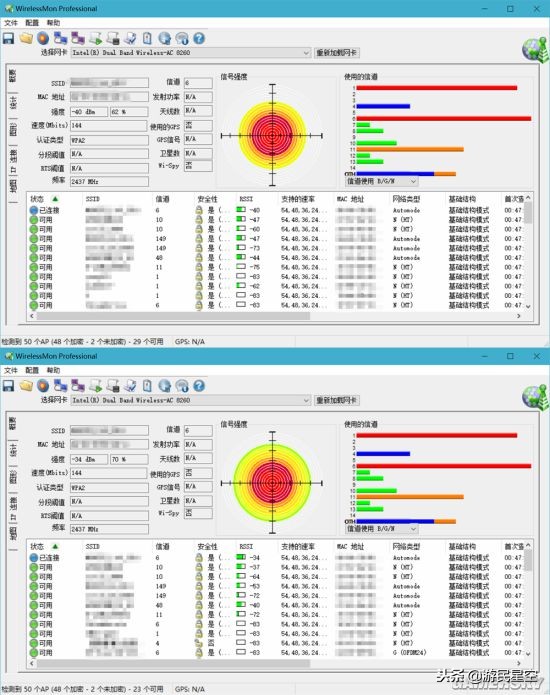Click the -34 dBm strength field in lower window
The width and height of the screenshot is (550, 695).
[x=89, y=460]
